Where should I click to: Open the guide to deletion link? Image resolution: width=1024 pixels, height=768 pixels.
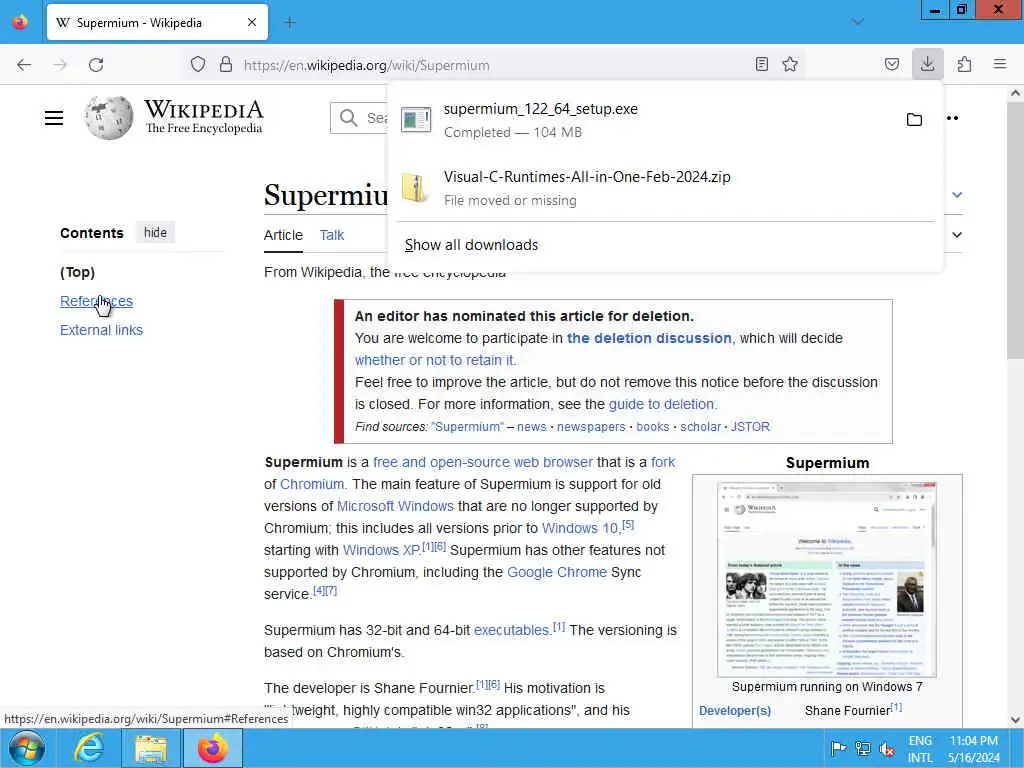pos(662,404)
